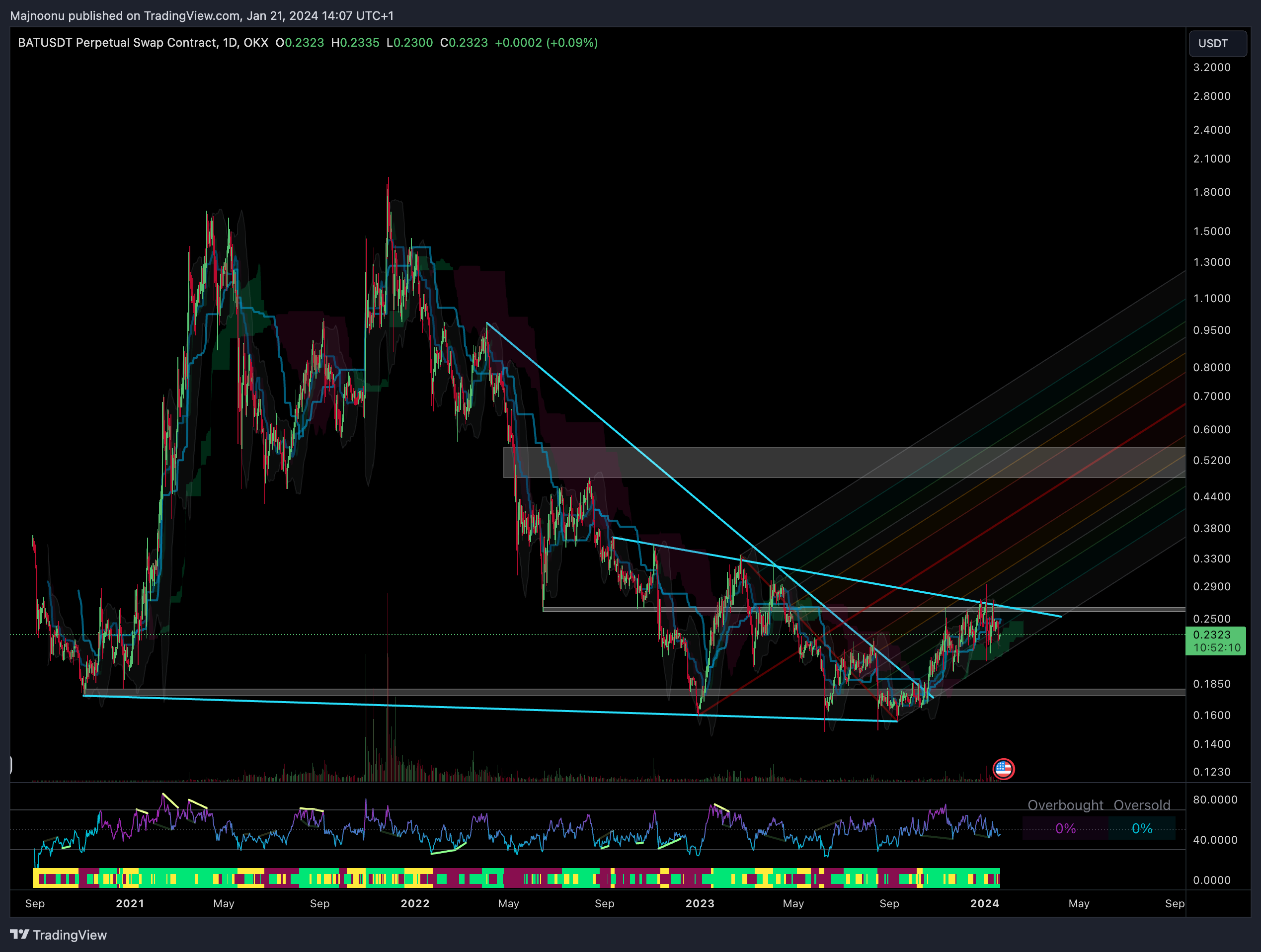Click the 2021 label on the time axis
The height and width of the screenshot is (952, 1261).
pos(130,903)
